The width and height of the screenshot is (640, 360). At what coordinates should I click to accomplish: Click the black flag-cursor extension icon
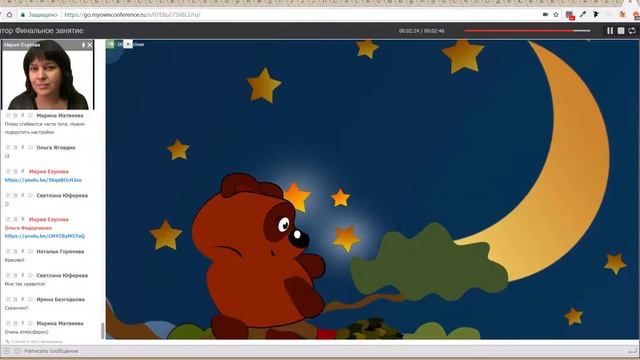596,15
